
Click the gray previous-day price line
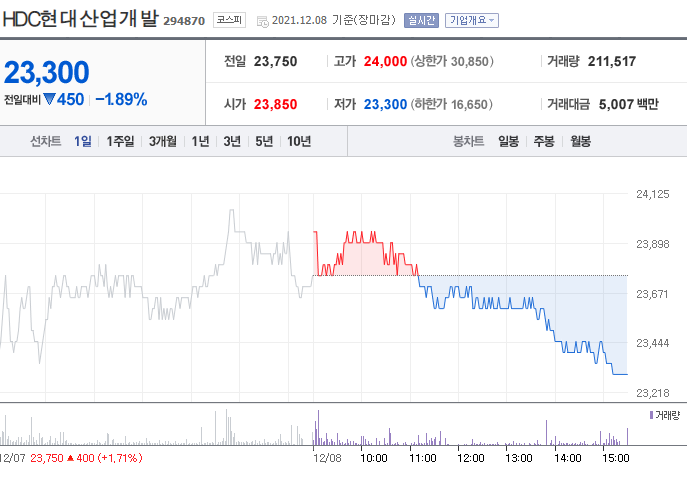(x=156, y=286)
